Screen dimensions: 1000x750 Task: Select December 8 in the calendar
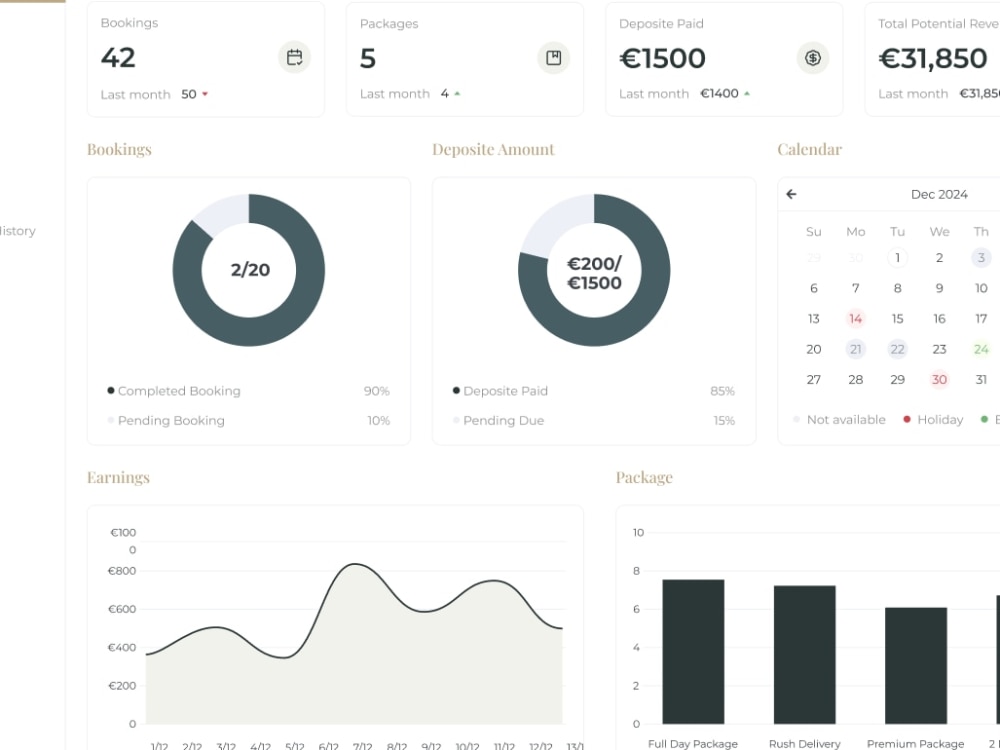897,288
